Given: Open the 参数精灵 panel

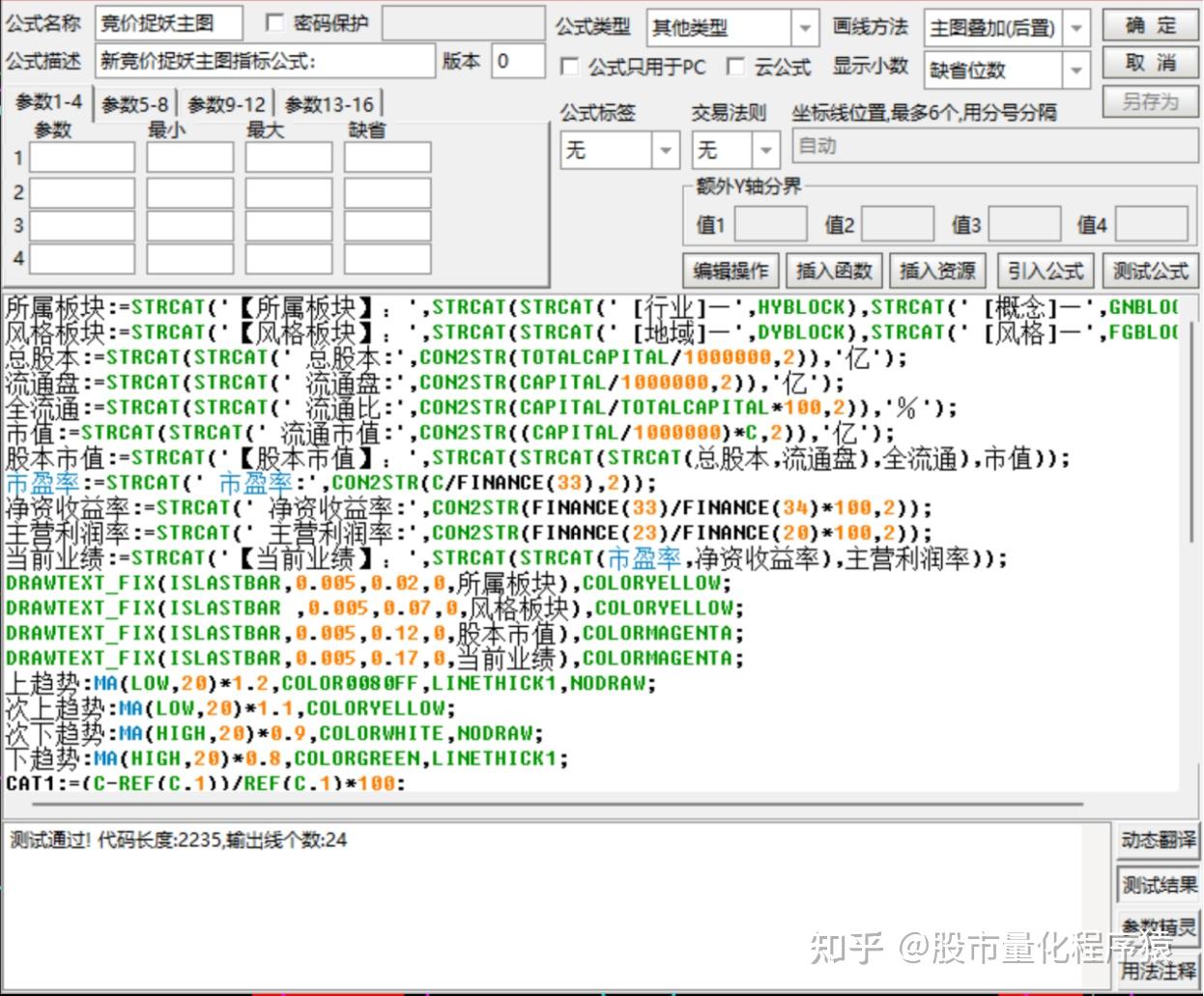Looking at the screenshot, I should pyautogui.click(x=1158, y=927).
